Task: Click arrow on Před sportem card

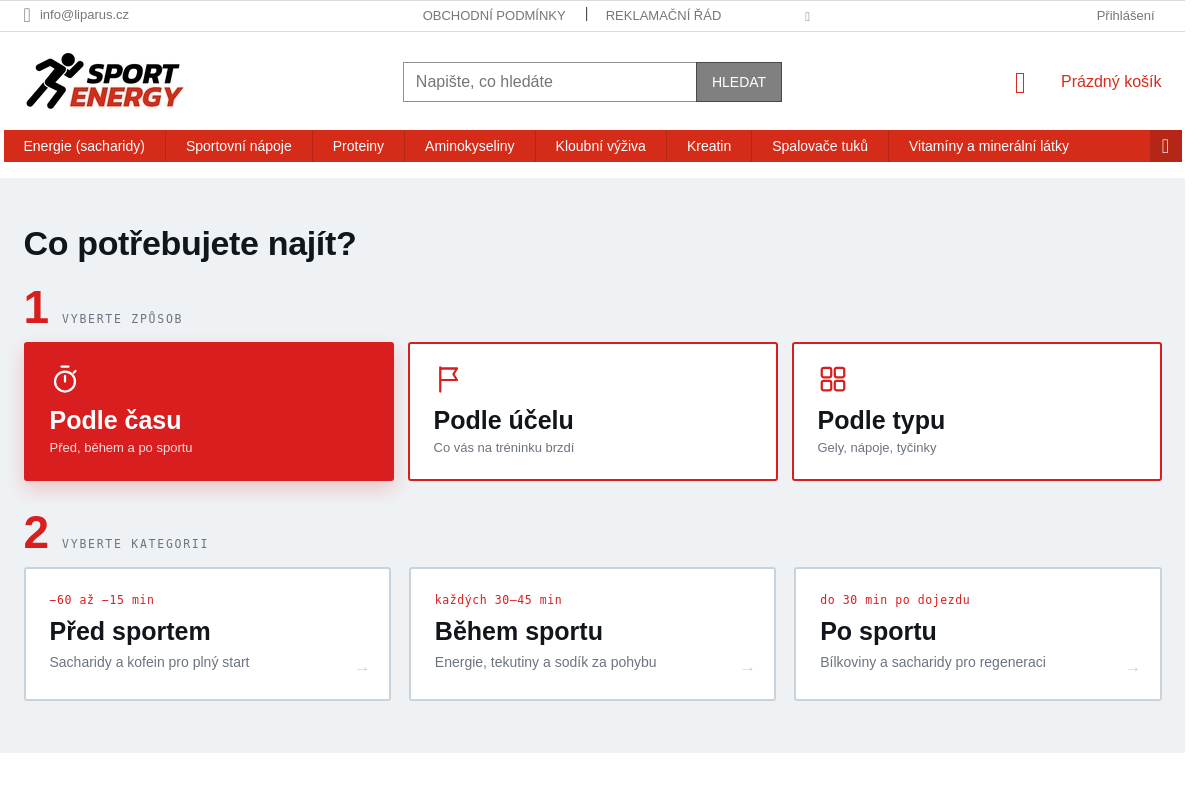Action: point(362,669)
